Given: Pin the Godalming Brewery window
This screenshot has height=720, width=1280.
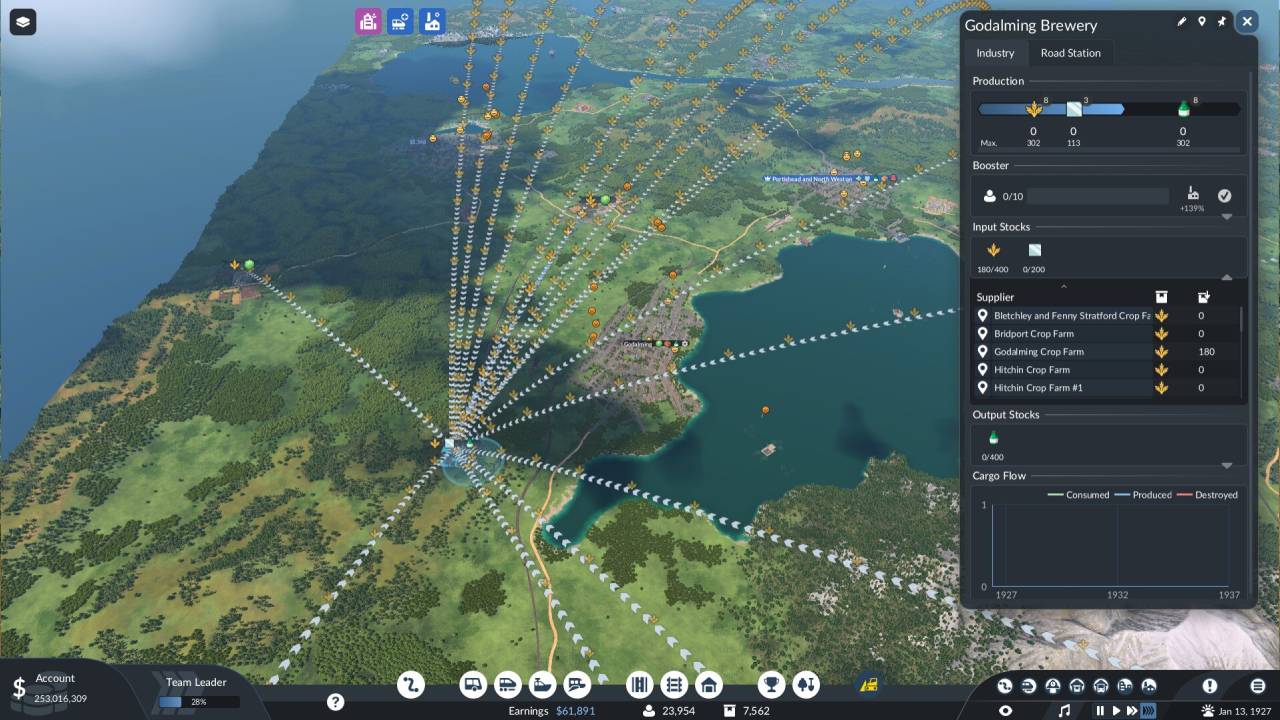Looking at the screenshot, I should (1221, 21).
